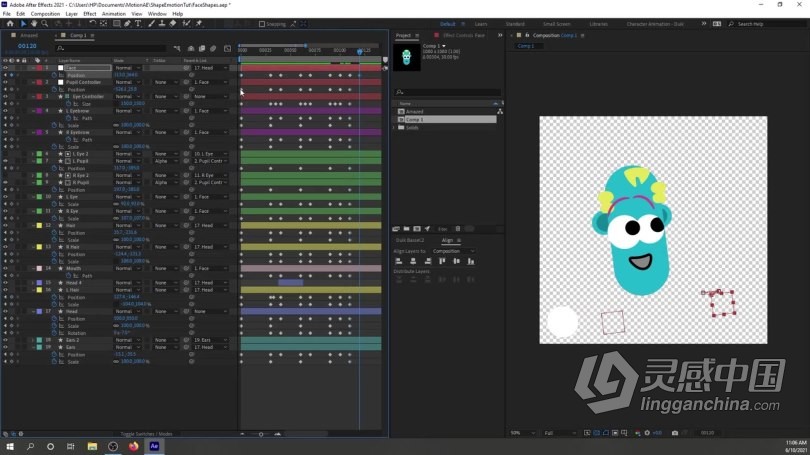Click the new composition icon in Project panel

click(x=417, y=229)
